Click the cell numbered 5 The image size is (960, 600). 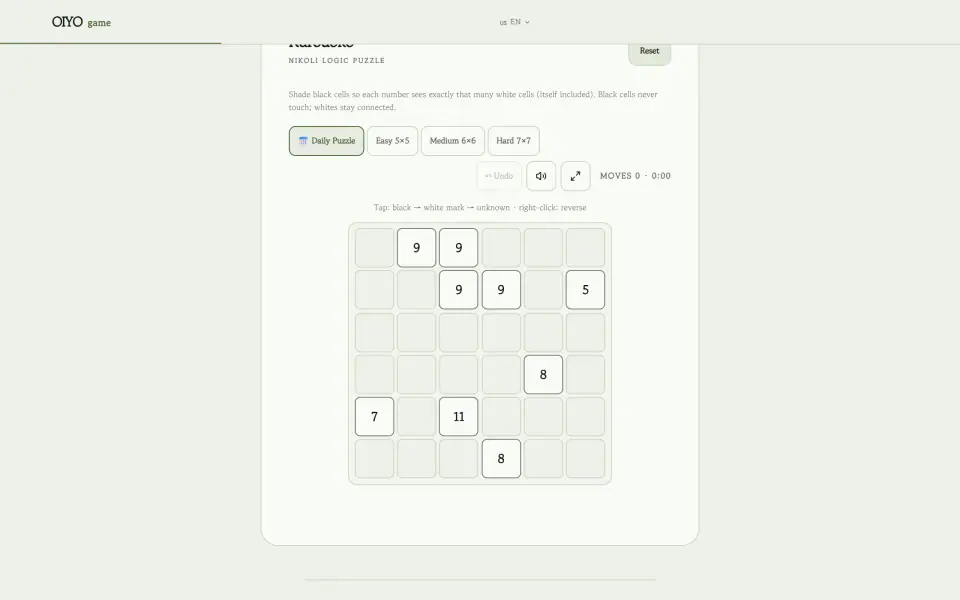[x=585, y=290]
